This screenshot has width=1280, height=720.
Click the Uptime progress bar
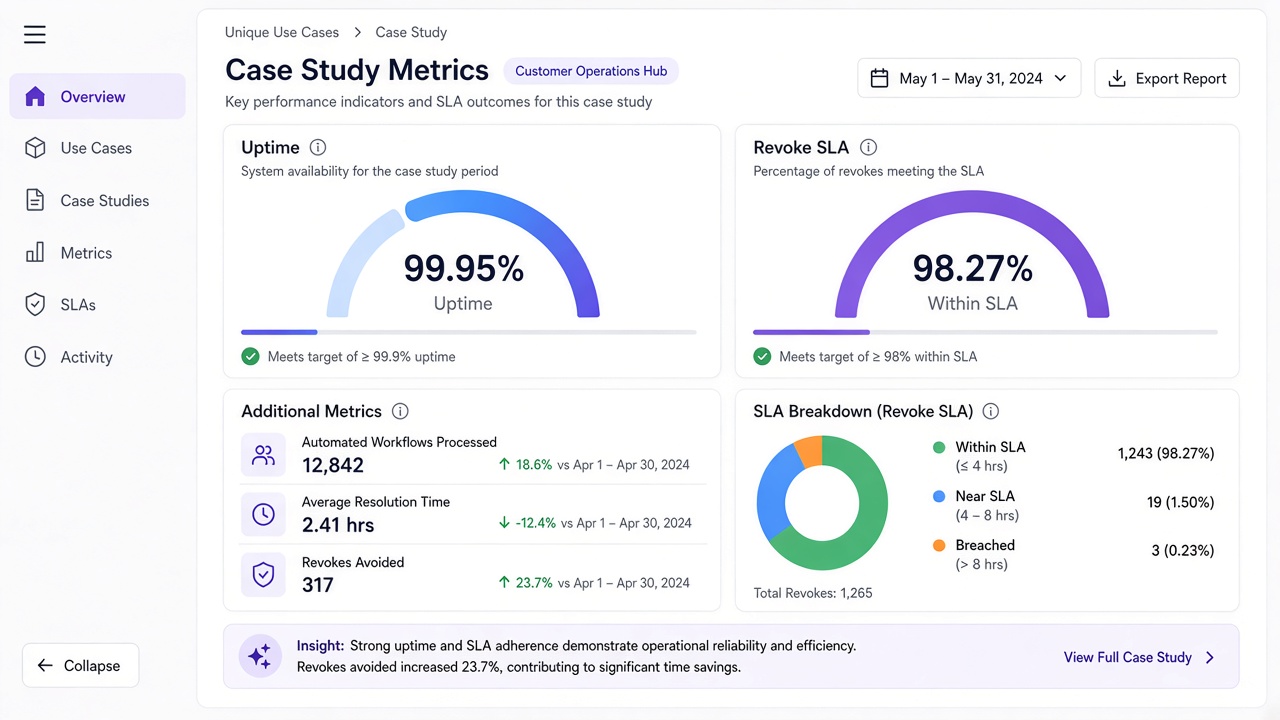click(x=469, y=332)
